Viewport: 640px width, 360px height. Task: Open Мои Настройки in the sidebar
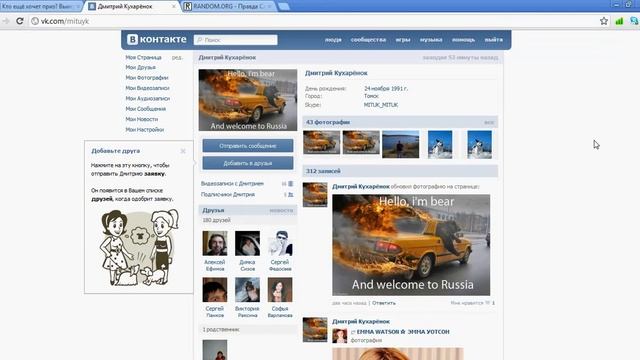(145, 129)
